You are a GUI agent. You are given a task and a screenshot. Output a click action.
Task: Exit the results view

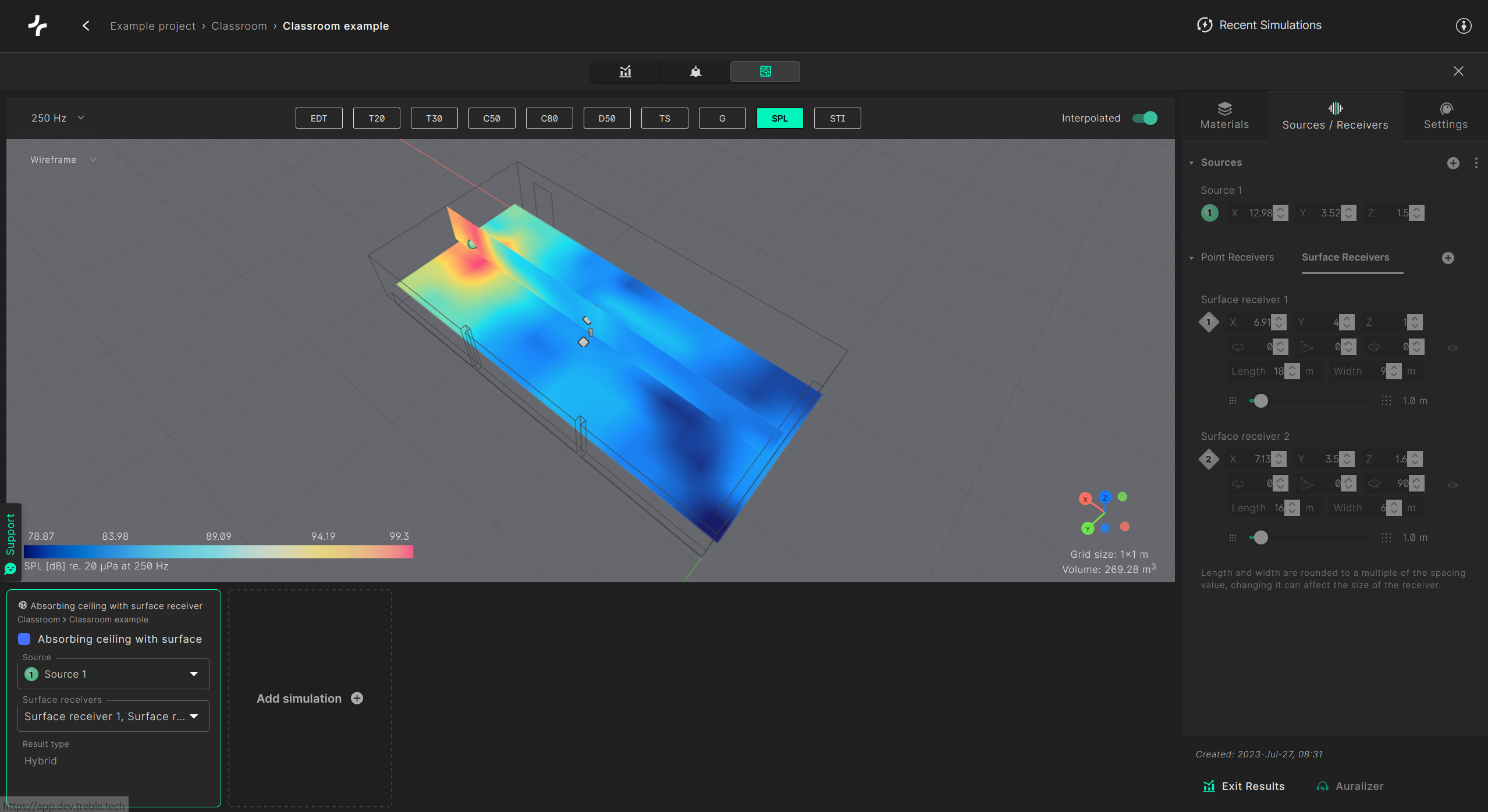[x=1244, y=786]
